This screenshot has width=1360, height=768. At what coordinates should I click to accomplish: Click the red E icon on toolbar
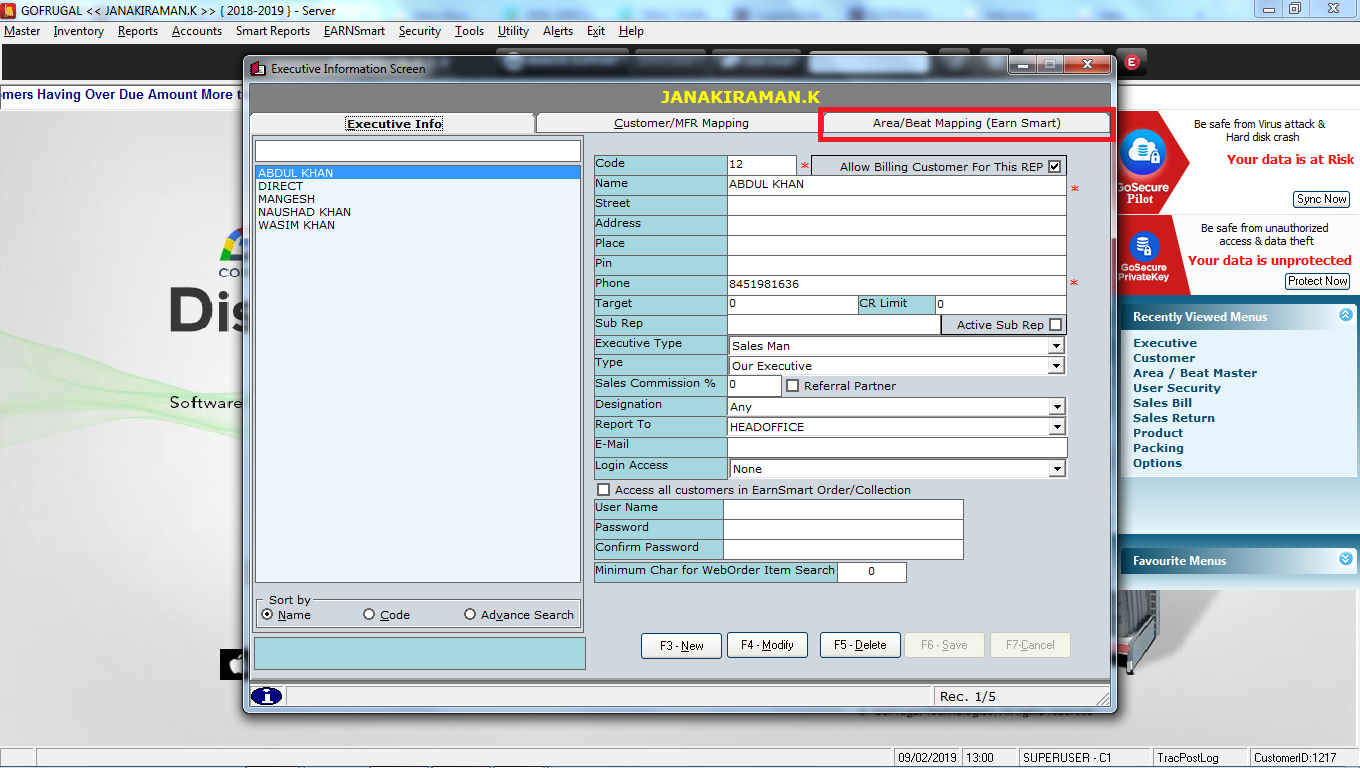pos(1132,62)
